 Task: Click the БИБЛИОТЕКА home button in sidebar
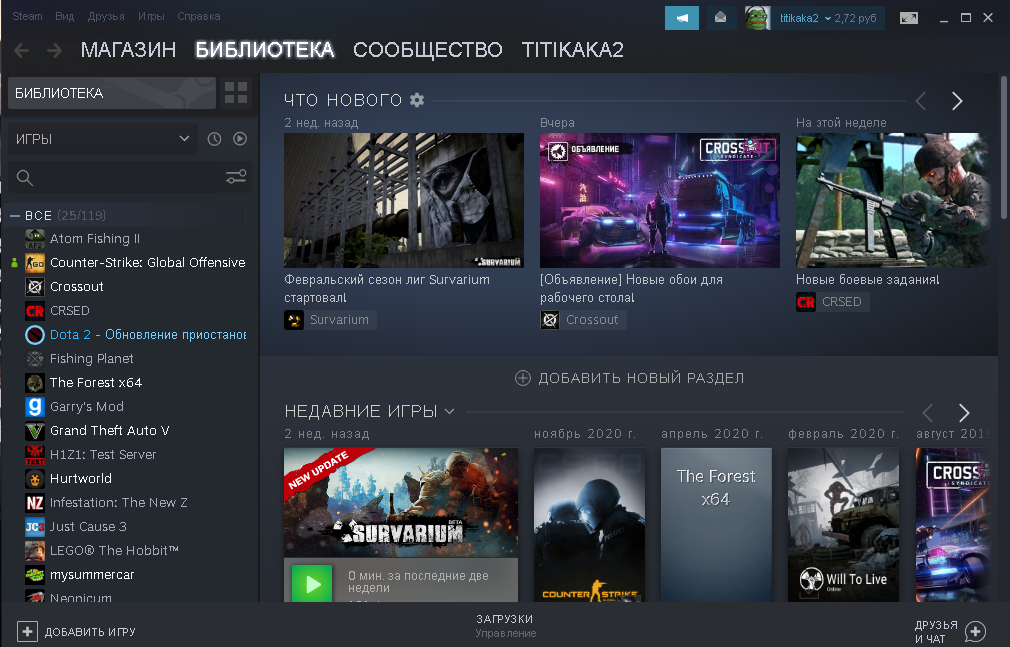[112, 93]
